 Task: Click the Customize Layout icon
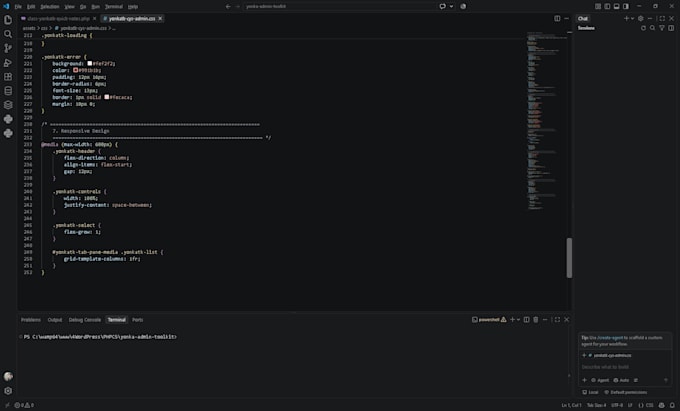tap(598, 7)
